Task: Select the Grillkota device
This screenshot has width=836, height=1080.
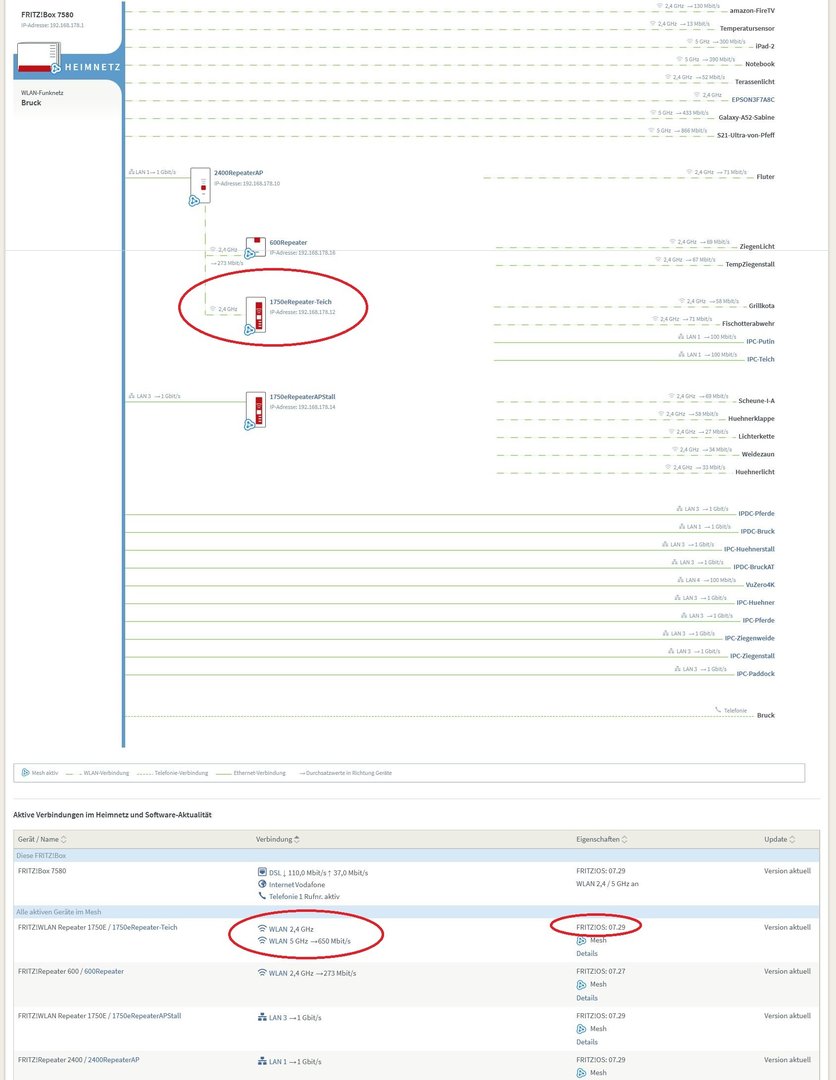Action: click(x=762, y=306)
